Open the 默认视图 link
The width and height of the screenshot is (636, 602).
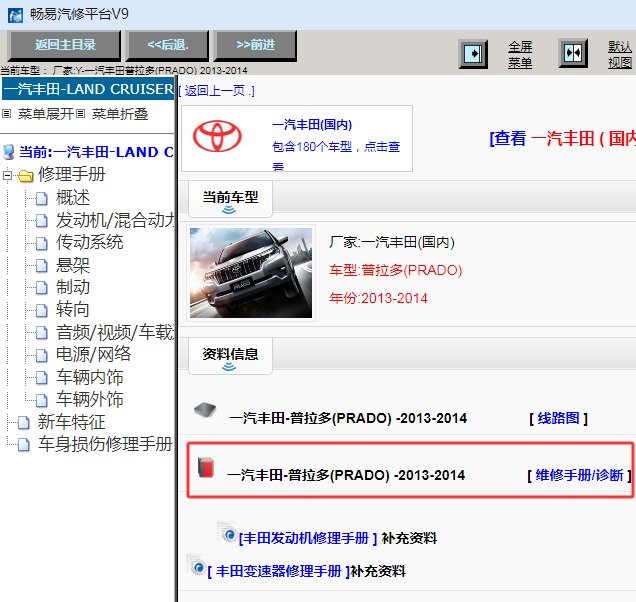(620, 54)
